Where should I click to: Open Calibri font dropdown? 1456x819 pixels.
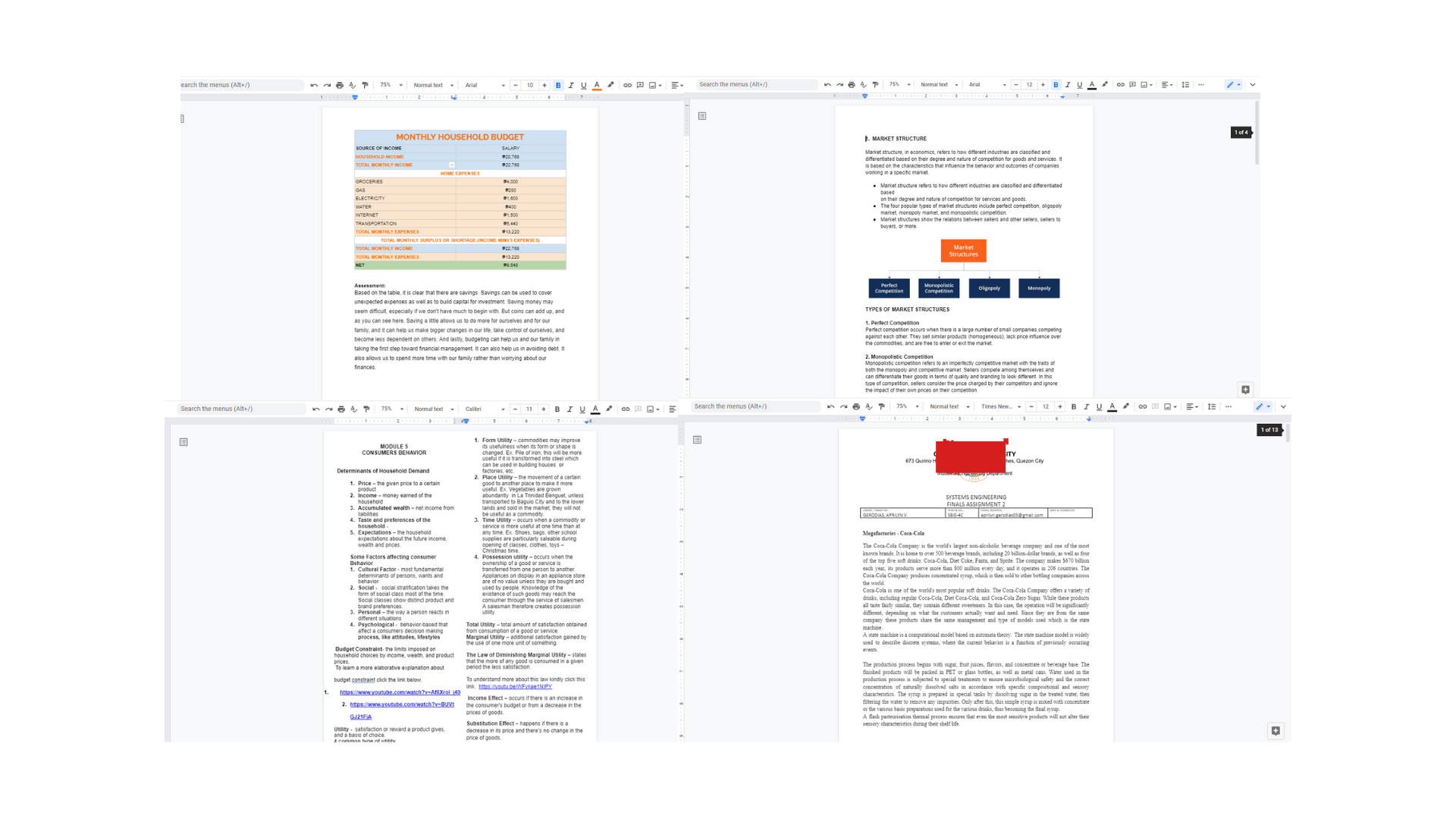click(485, 409)
